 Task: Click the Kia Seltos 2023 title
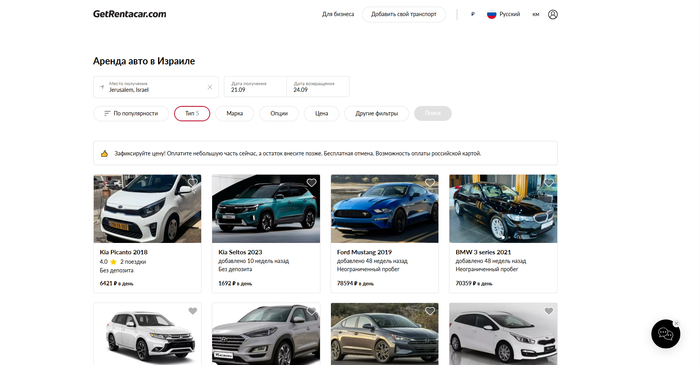(x=240, y=252)
